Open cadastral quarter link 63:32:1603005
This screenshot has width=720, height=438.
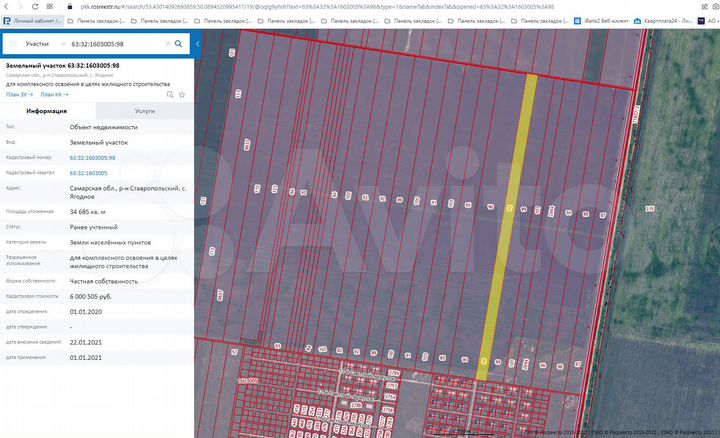point(88,173)
